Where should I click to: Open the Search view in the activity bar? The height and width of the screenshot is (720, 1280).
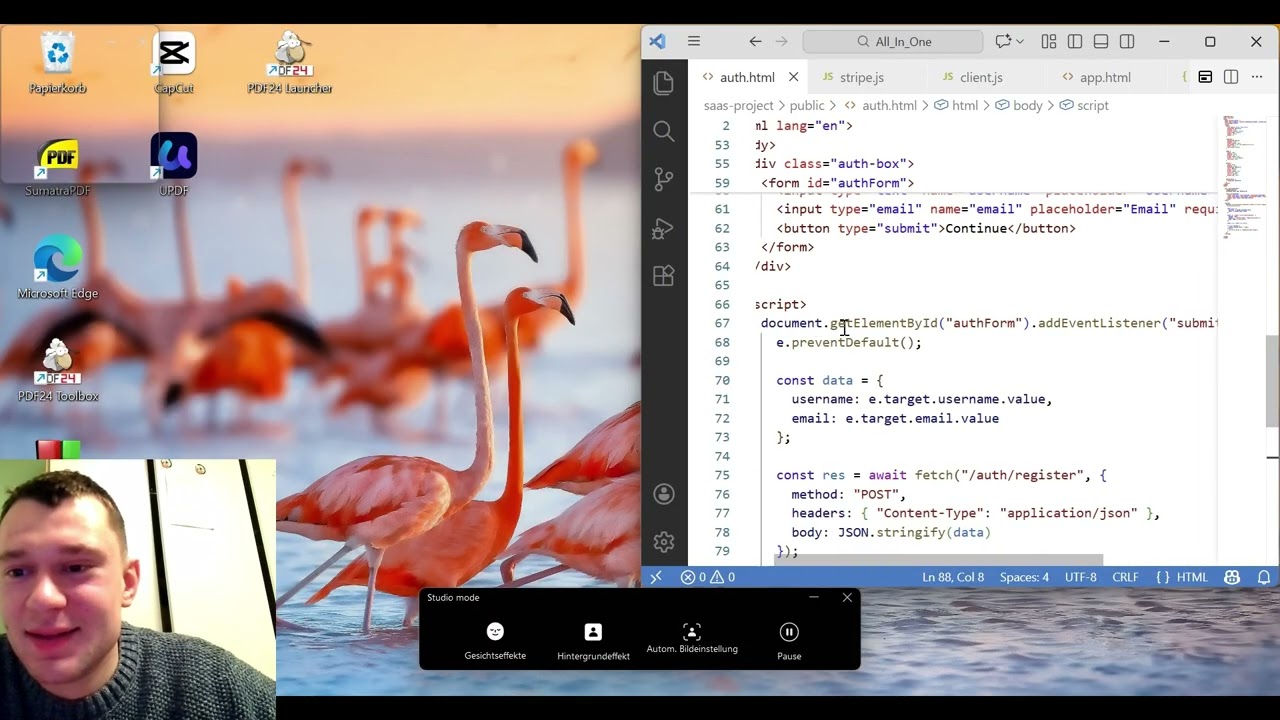coord(664,131)
